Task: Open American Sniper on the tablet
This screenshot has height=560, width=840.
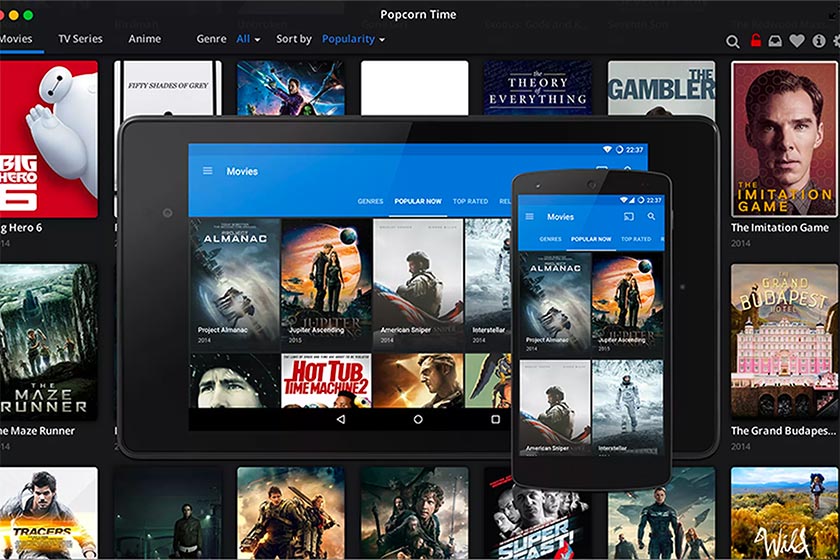Action: click(418, 284)
